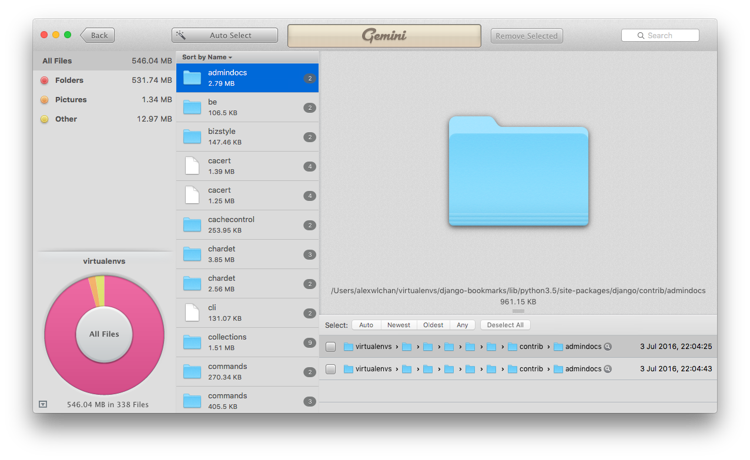Click the cacert 1.25 MB file icon

[x=192, y=195]
